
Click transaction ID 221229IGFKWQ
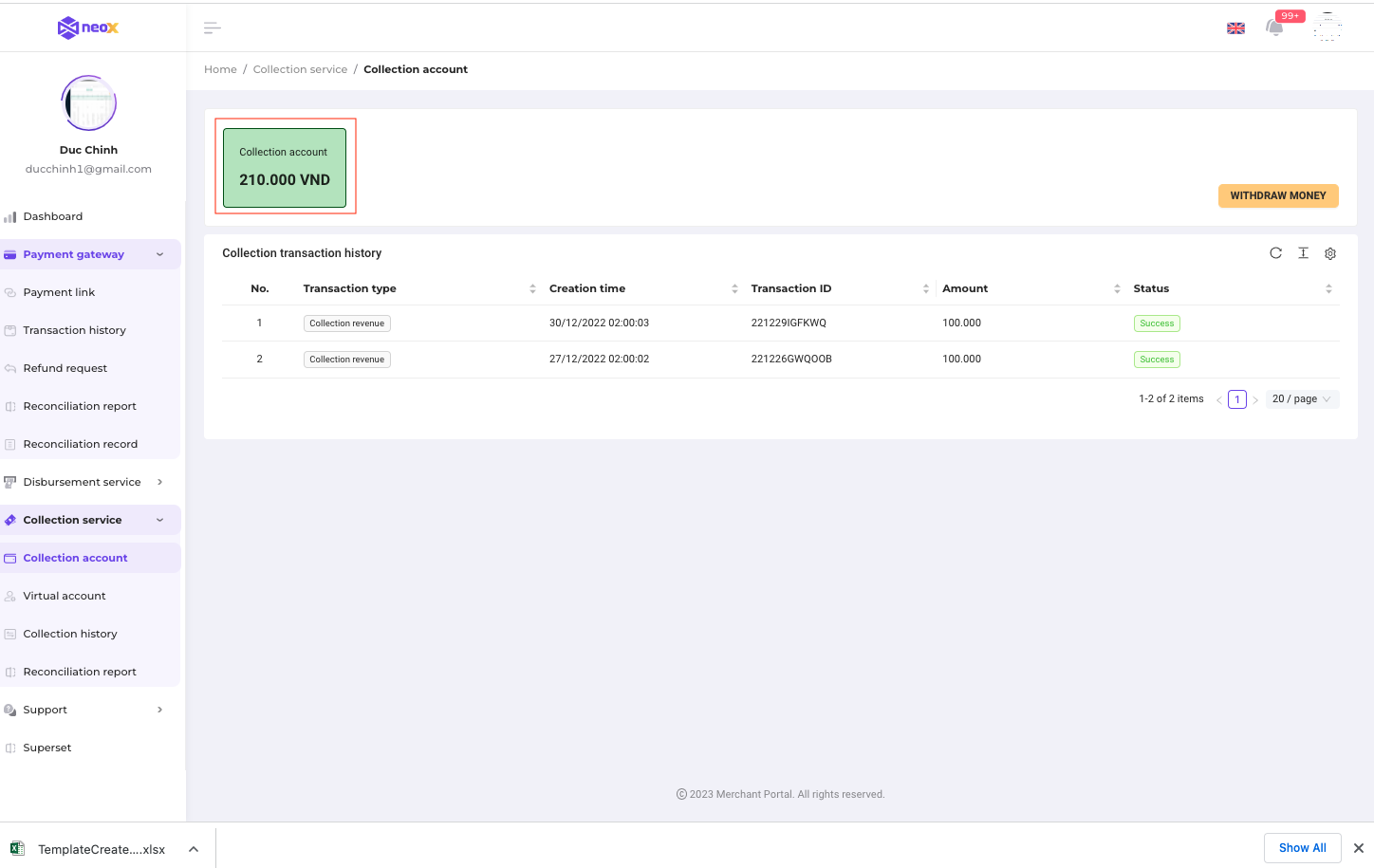(x=789, y=323)
